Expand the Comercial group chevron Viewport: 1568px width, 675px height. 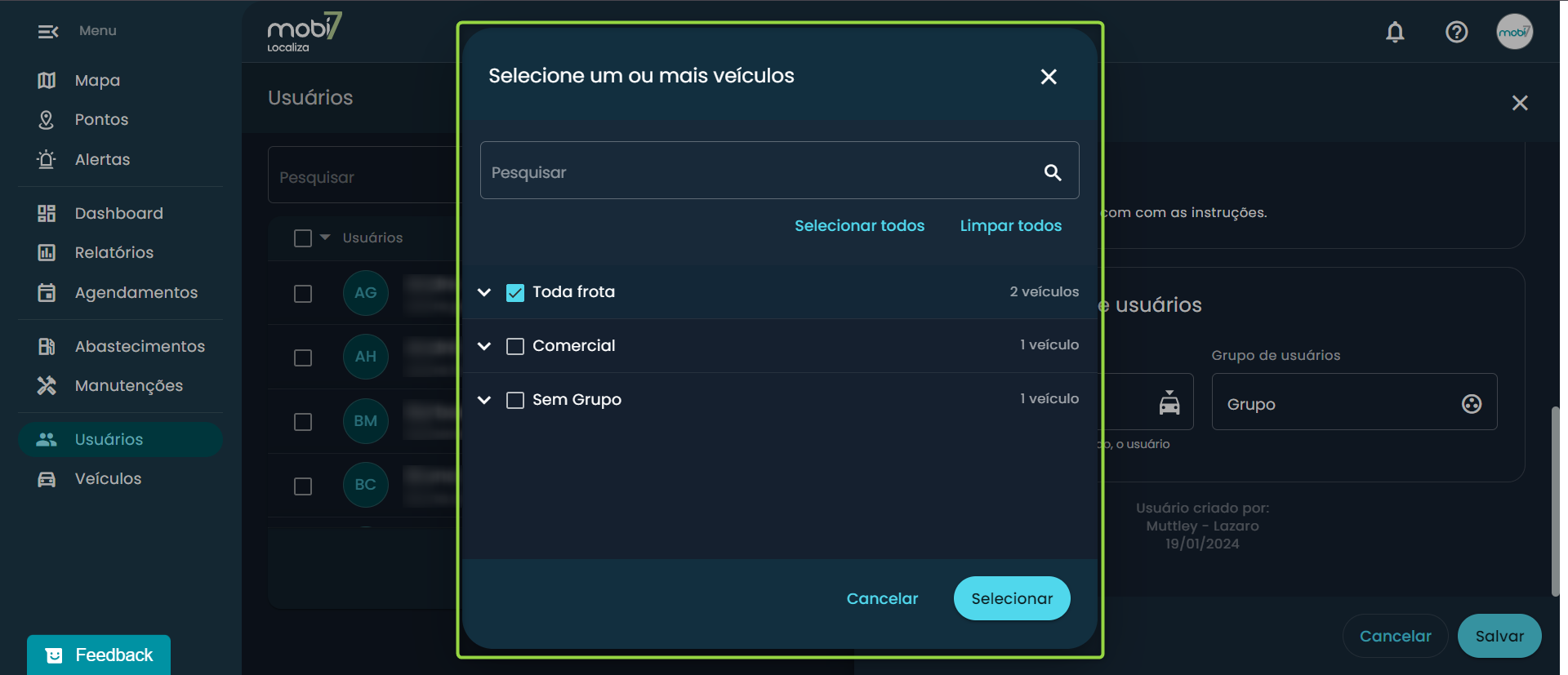(x=484, y=346)
